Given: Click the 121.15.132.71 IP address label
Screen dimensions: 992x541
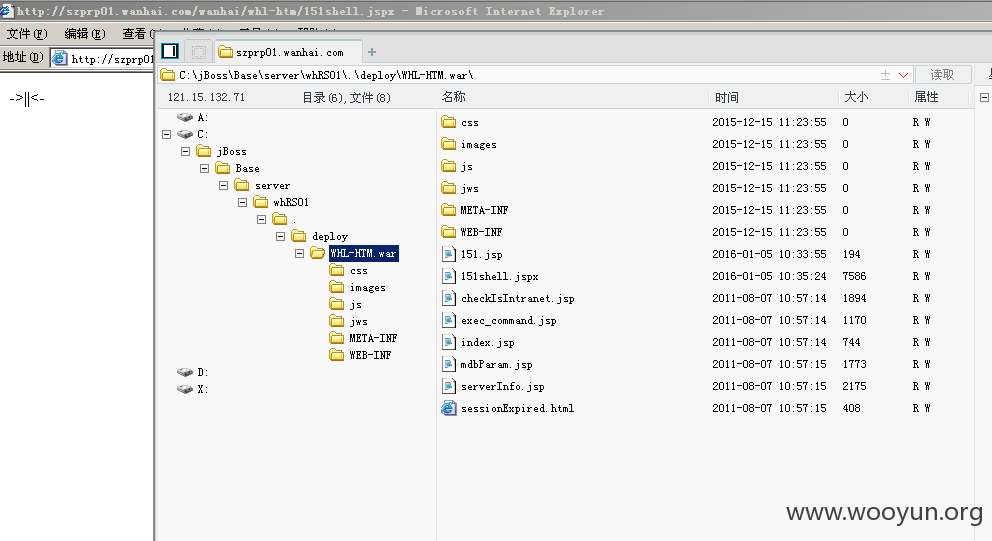Looking at the screenshot, I should point(206,97).
